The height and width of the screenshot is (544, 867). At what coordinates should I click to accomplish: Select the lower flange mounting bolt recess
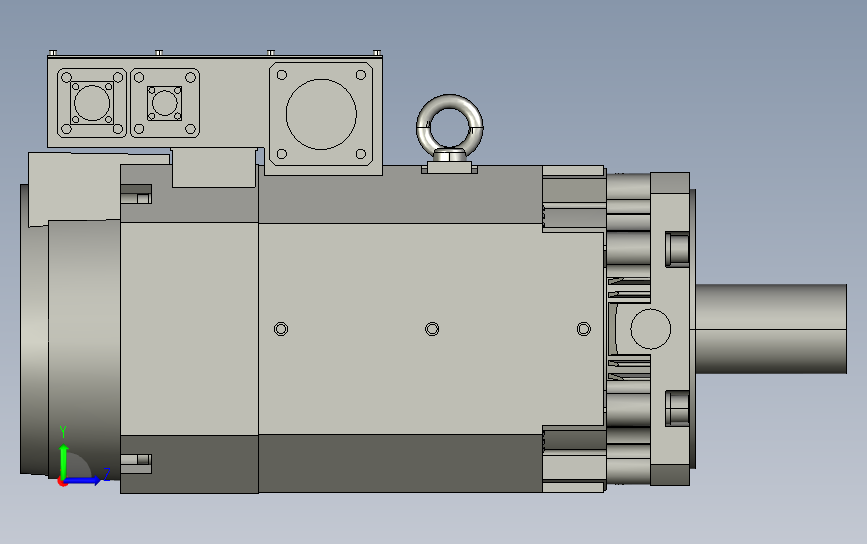pos(677,408)
